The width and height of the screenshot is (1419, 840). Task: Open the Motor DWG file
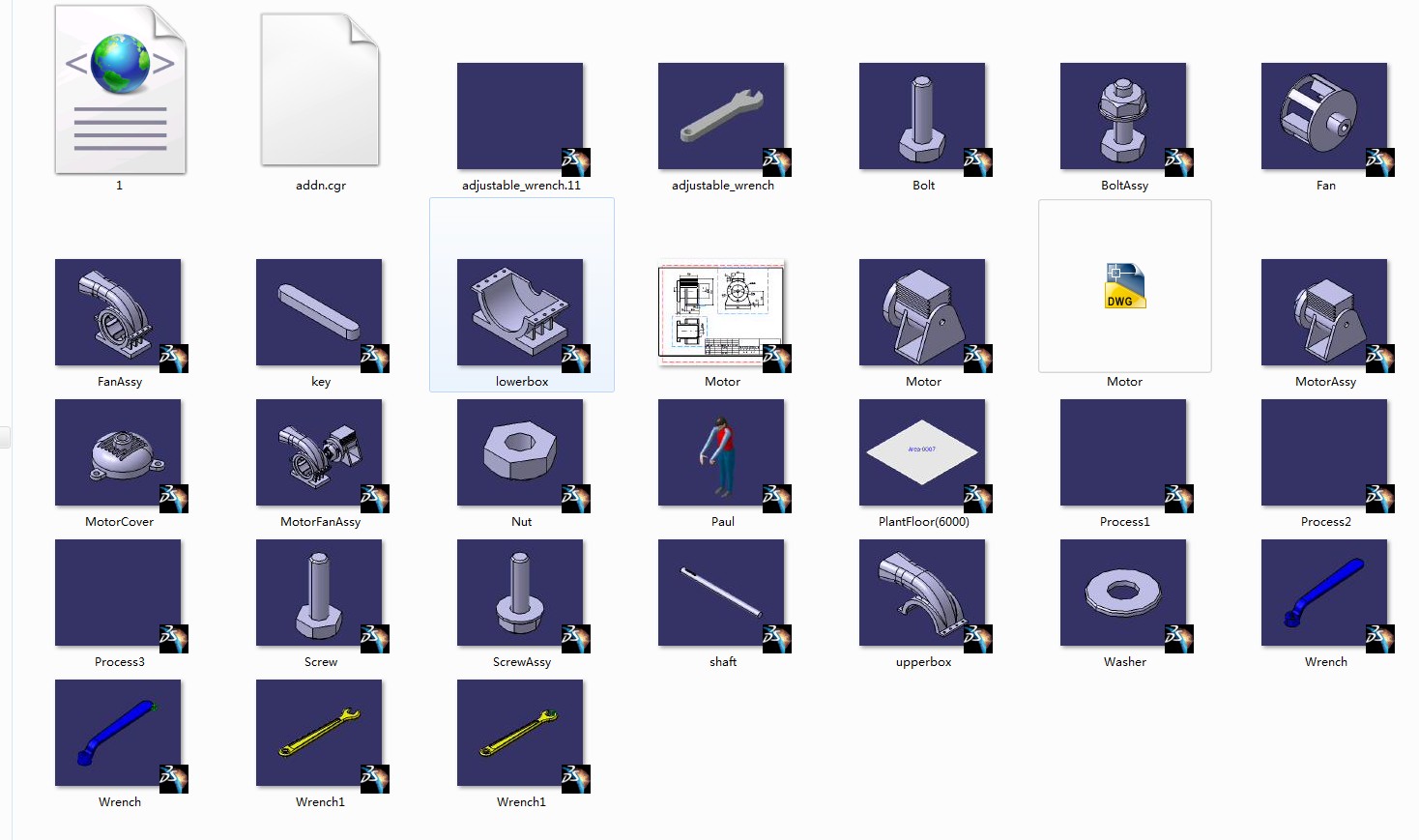click(x=1125, y=287)
